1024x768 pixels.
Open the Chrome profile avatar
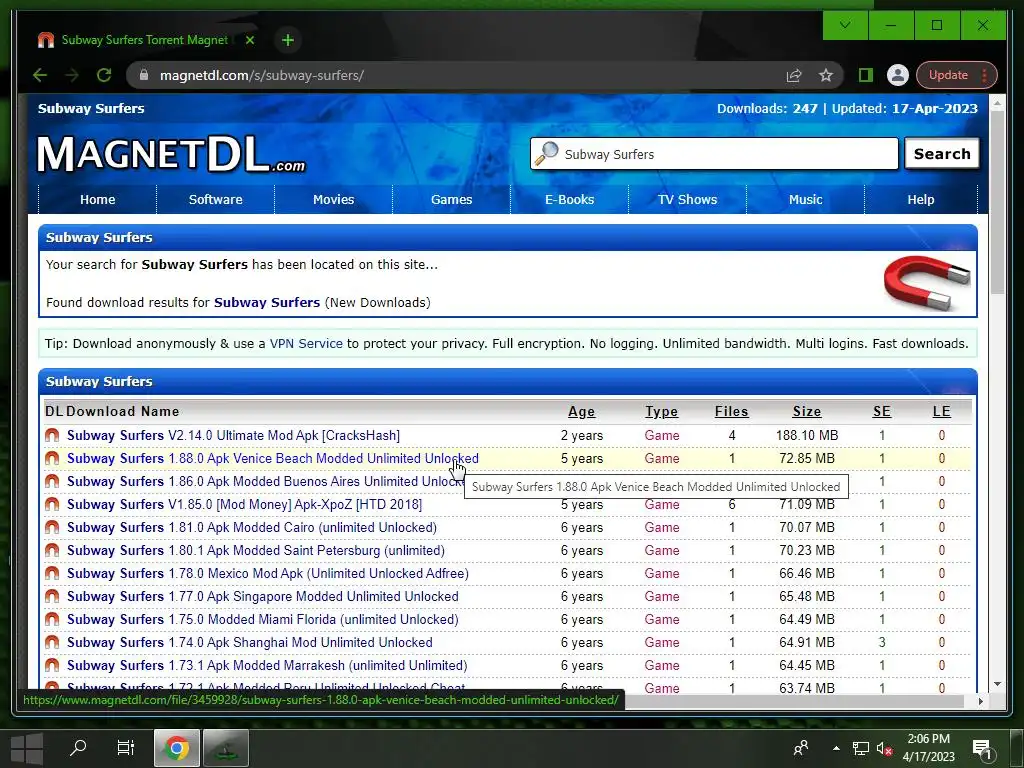point(898,75)
